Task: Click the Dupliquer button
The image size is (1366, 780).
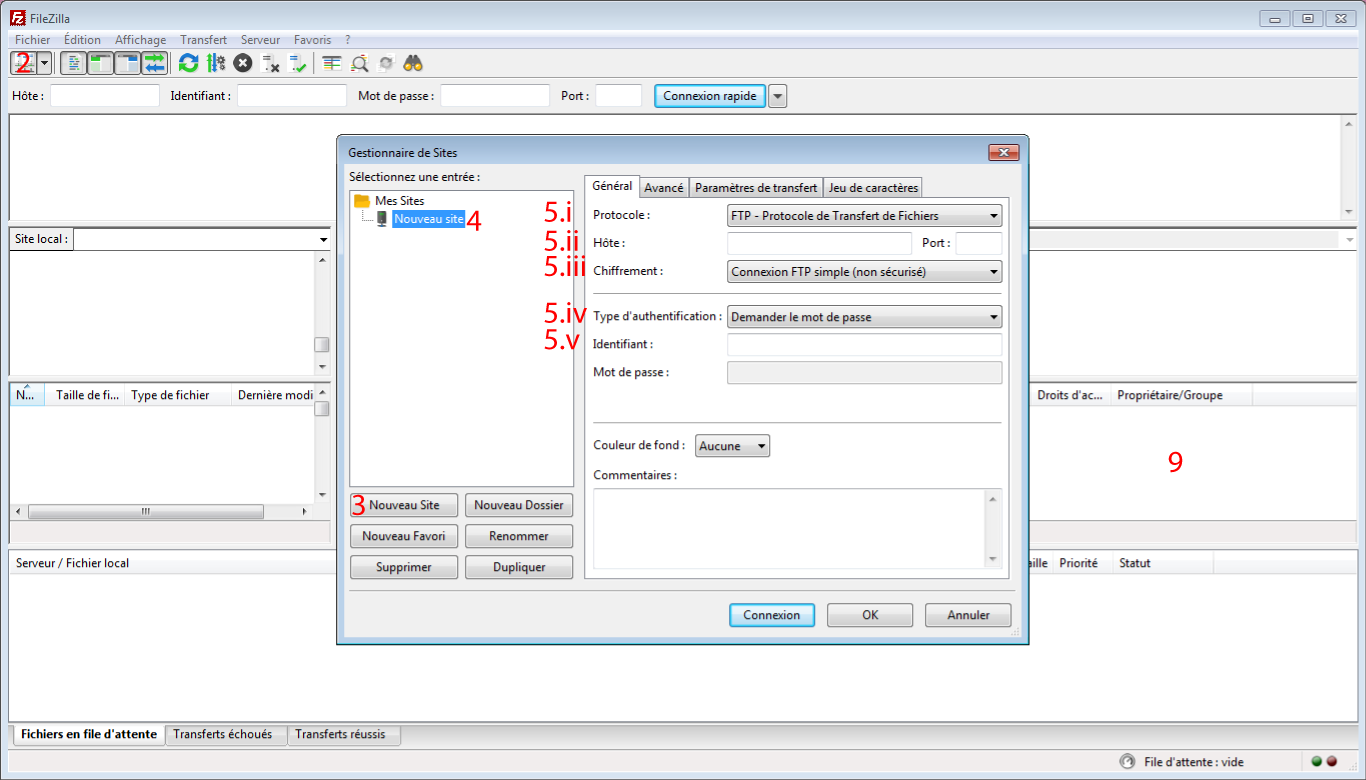Action: tap(519, 567)
